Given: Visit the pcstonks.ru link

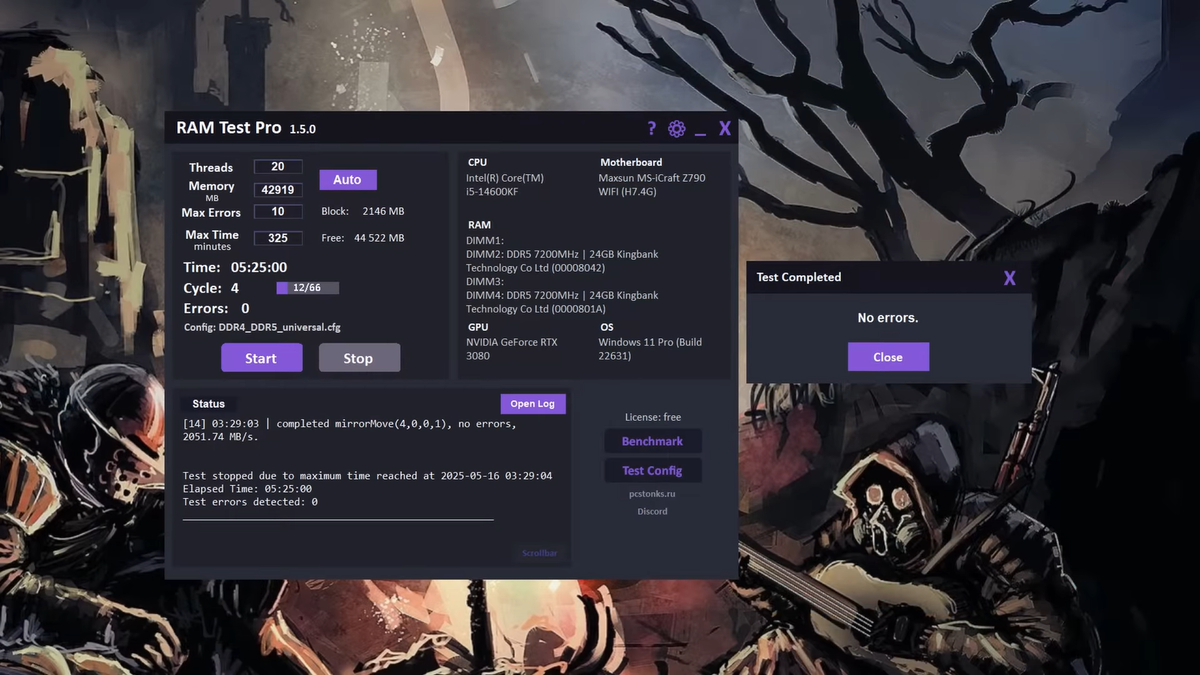Looking at the screenshot, I should pos(652,493).
